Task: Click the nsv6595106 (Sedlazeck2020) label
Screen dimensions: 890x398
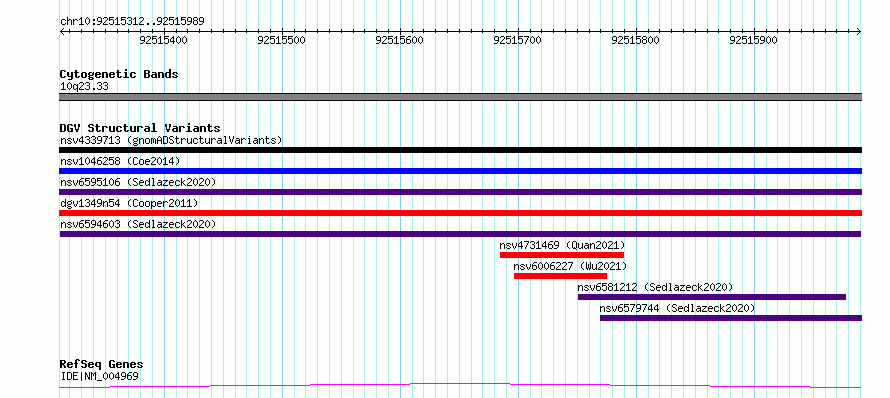Action: tap(138, 182)
